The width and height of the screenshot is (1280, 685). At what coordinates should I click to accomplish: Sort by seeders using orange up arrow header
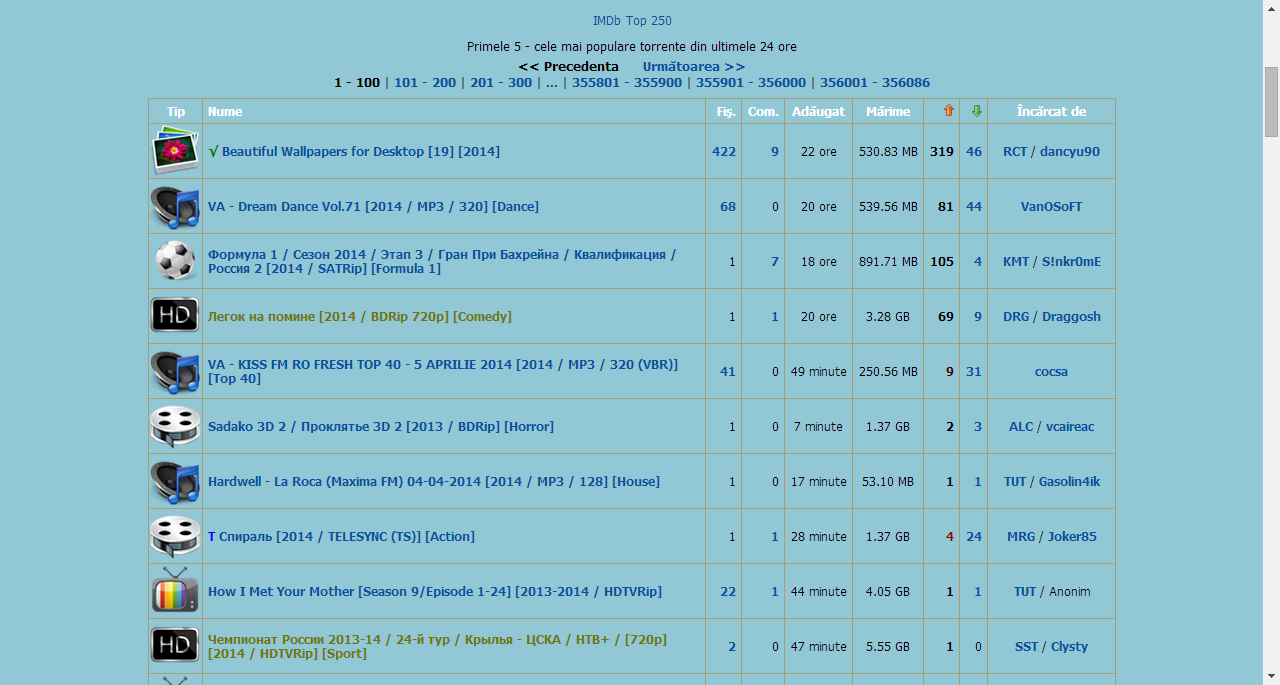[949, 111]
